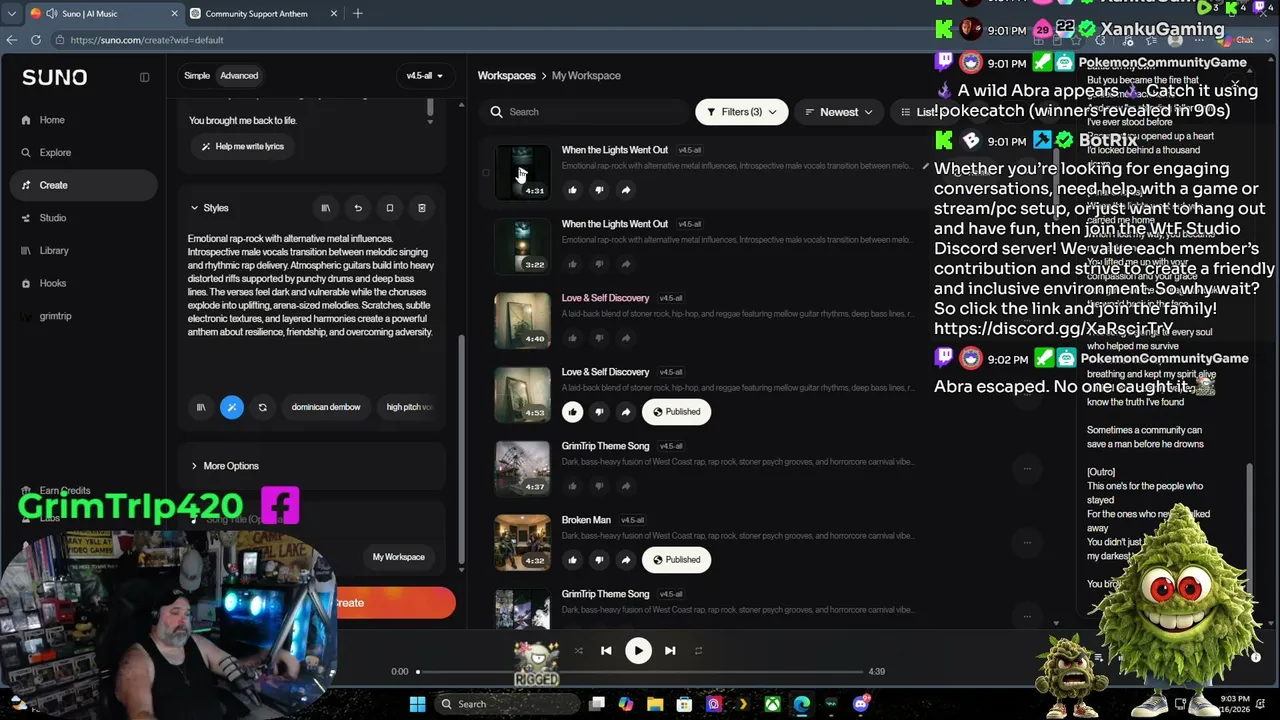Dislike the 4:53 Love & Self Discovery
The image size is (1280, 720).
click(x=599, y=412)
